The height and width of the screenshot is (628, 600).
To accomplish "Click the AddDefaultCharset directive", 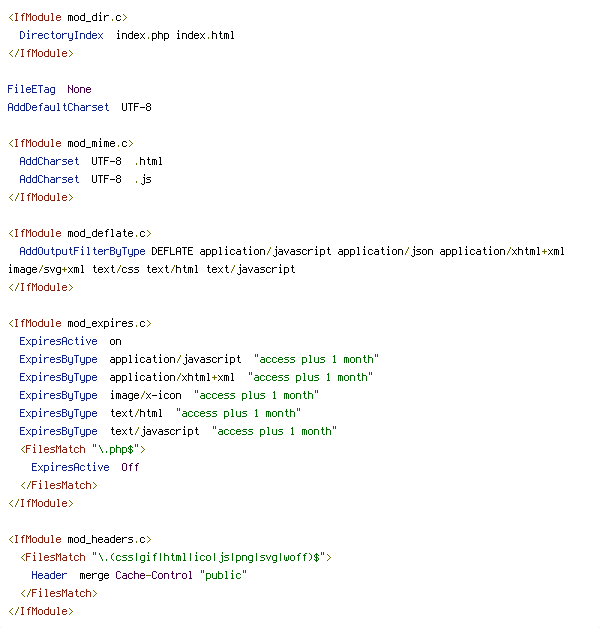I will (58, 107).
